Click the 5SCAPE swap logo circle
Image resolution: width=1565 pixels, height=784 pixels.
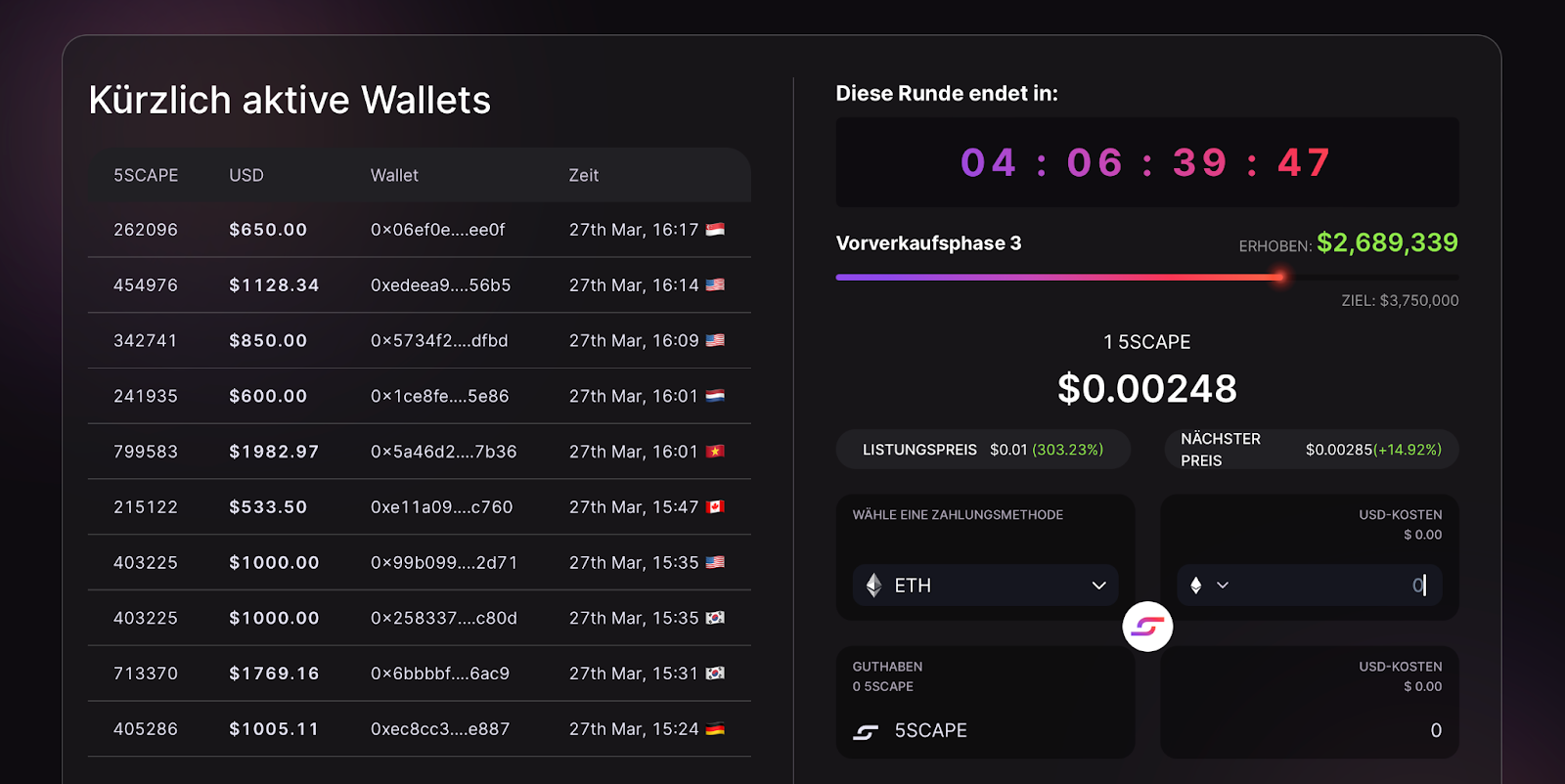1147,627
